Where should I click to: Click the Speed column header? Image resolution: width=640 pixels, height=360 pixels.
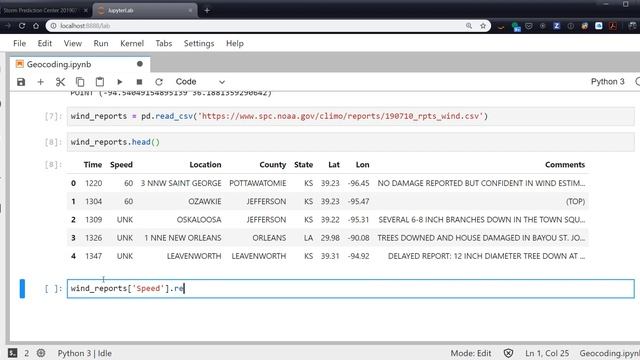pos(121,164)
